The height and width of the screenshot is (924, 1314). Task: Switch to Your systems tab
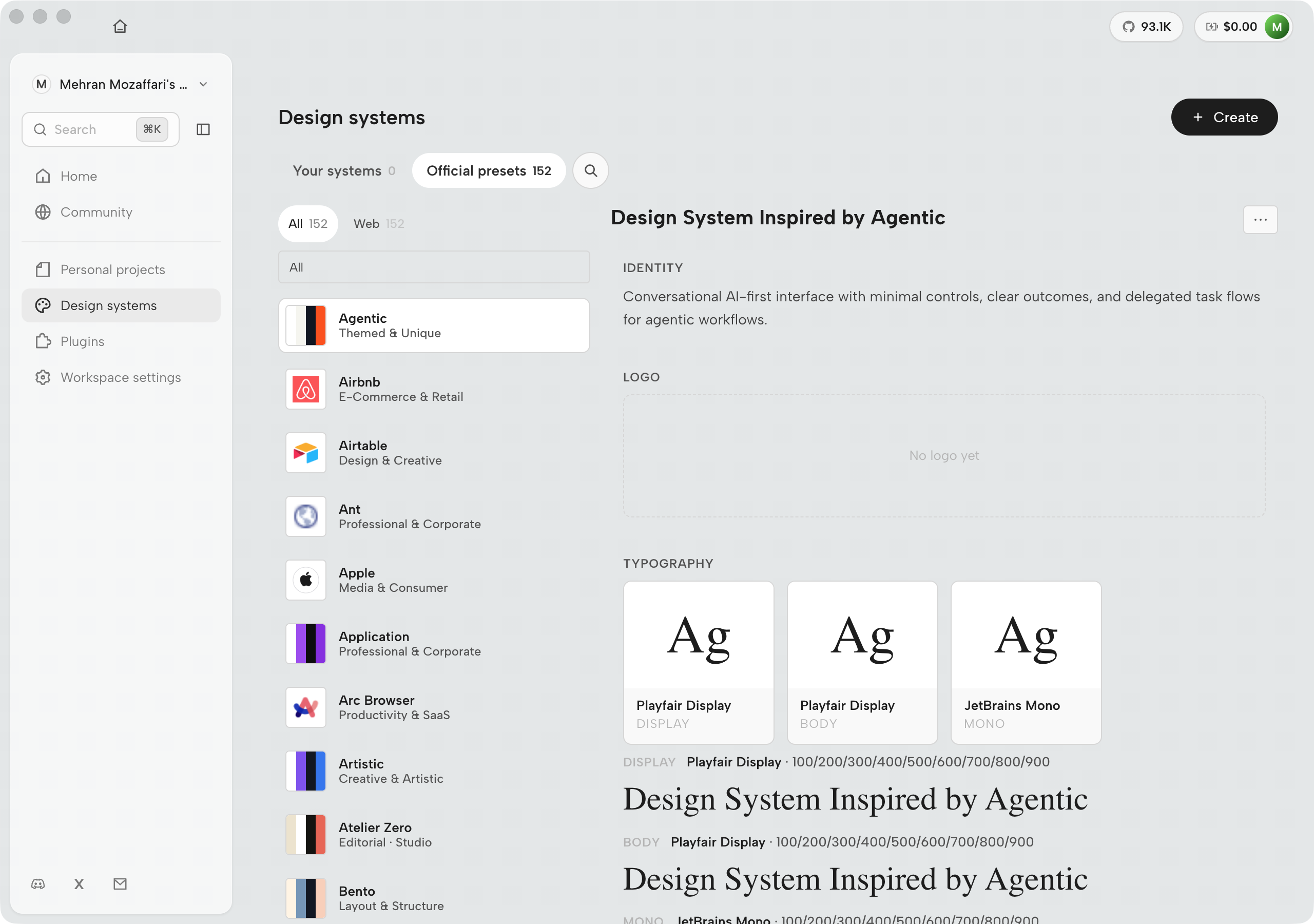344,170
